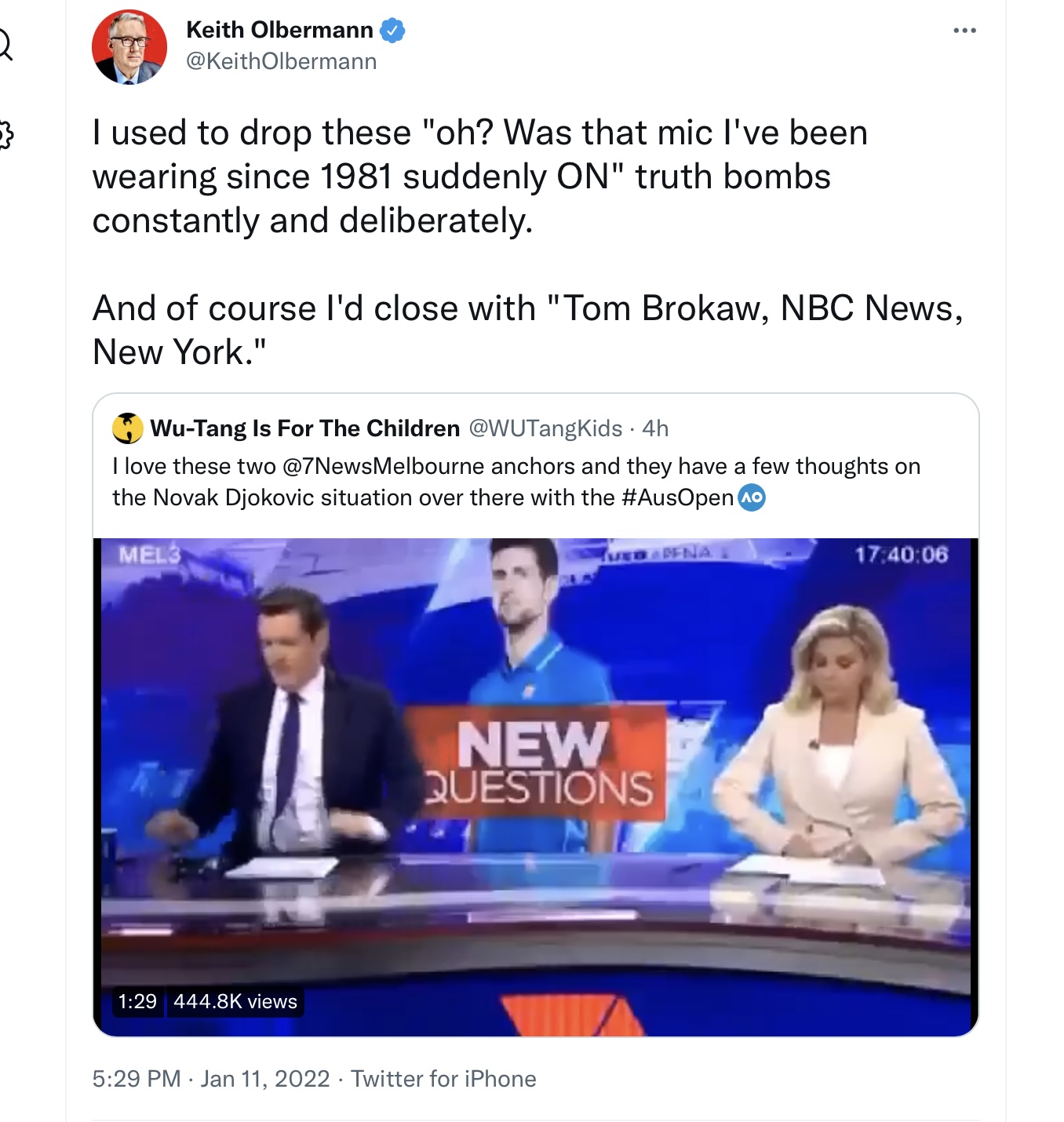Open the 5:29 PM Jan 11, 2022 timestamp
Image resolution: width=1064 pixels, height=1122 pixels.
[211, 1079]
